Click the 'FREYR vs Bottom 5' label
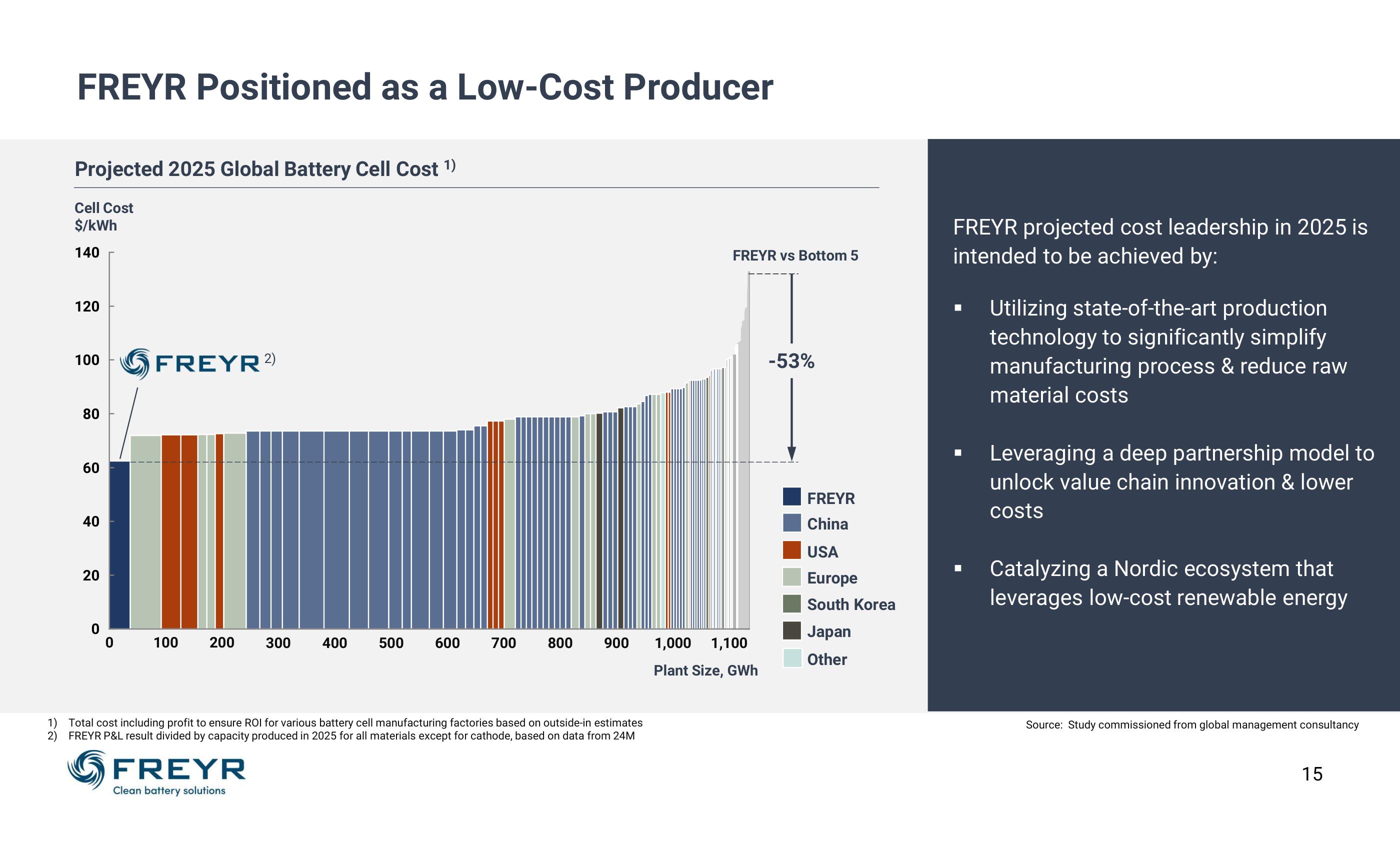This screenshot has height=850, width=1400. coord(795,255)
